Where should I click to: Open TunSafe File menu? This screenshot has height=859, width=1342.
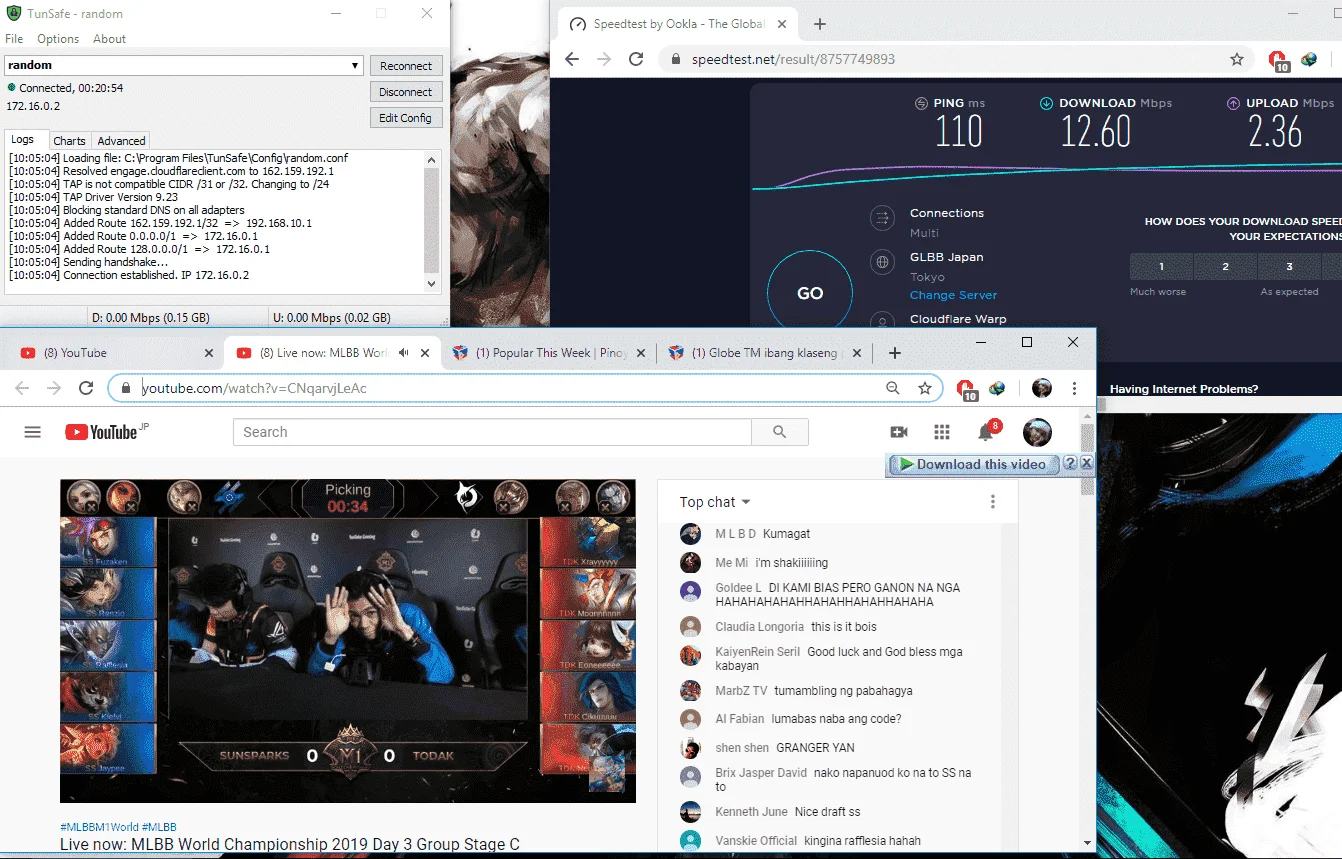pos(14,39)
